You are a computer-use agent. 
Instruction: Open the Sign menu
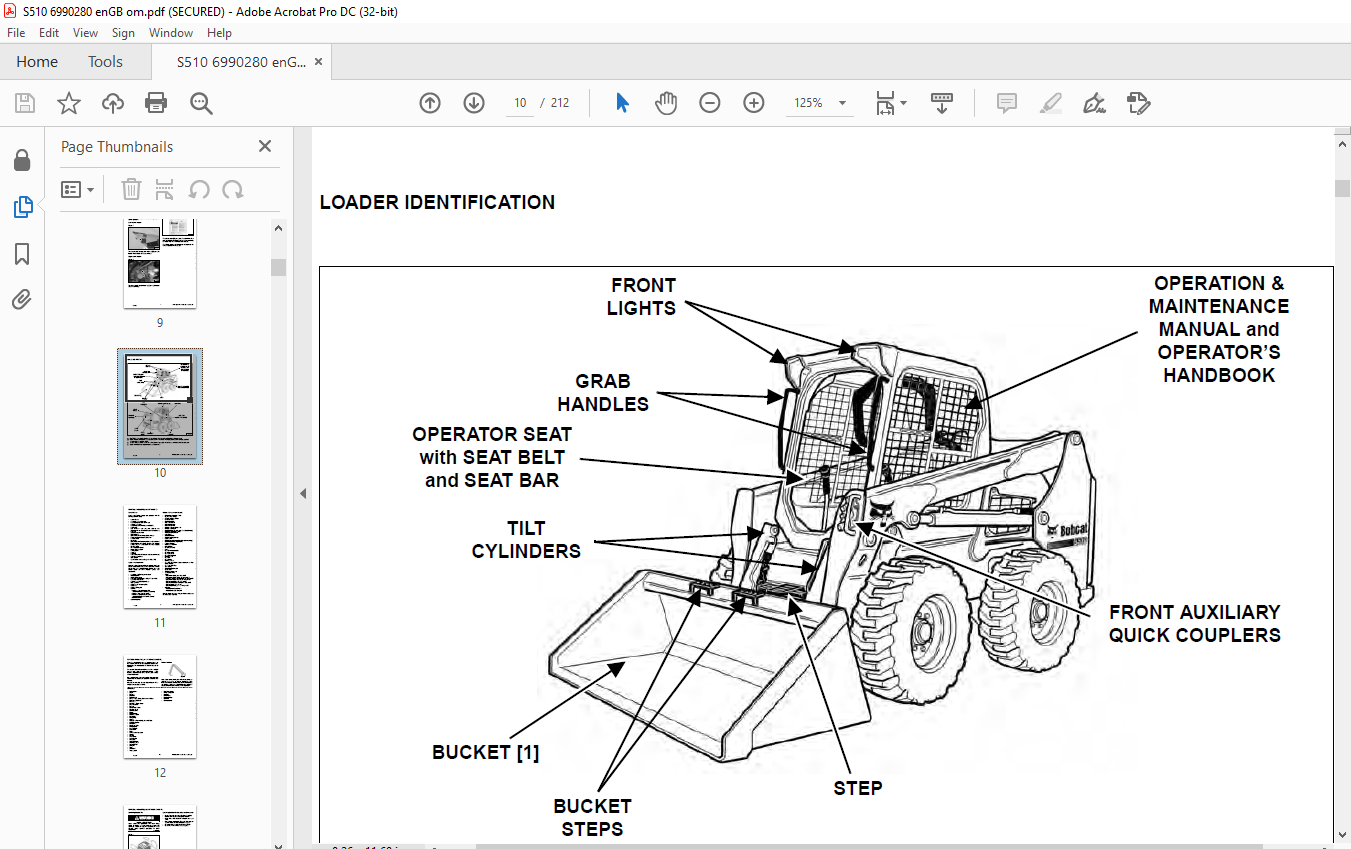click(123, 33)
